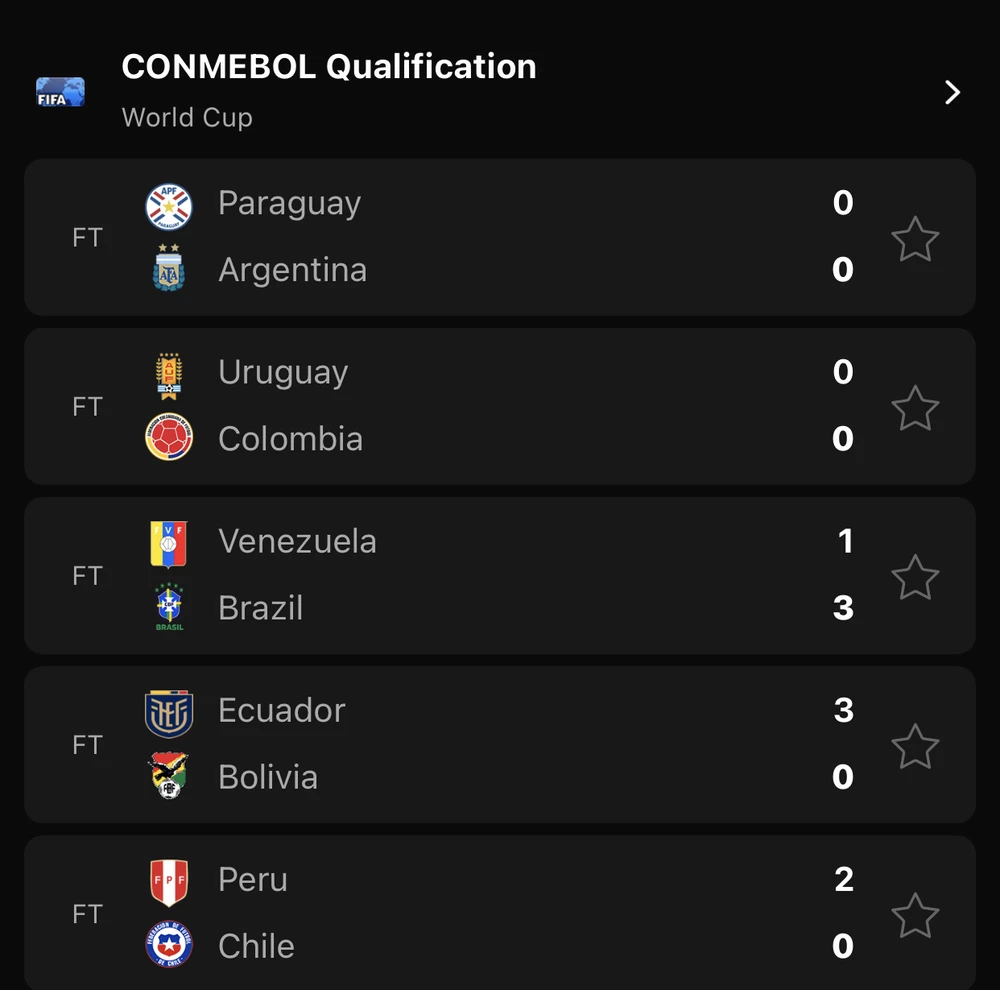
Task: Click the Venezuela team crest
Action: click(169, 543)
